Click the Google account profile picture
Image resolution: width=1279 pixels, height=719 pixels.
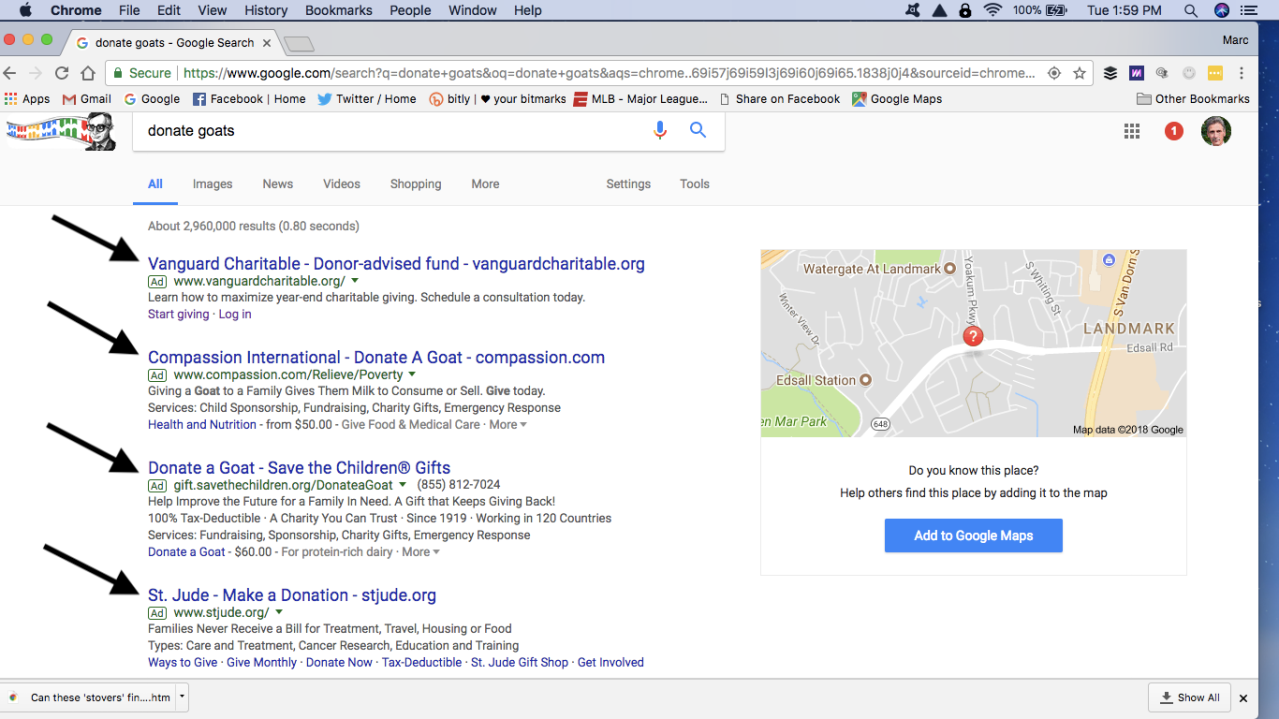pyautogui.click(x=1215, y=131)
